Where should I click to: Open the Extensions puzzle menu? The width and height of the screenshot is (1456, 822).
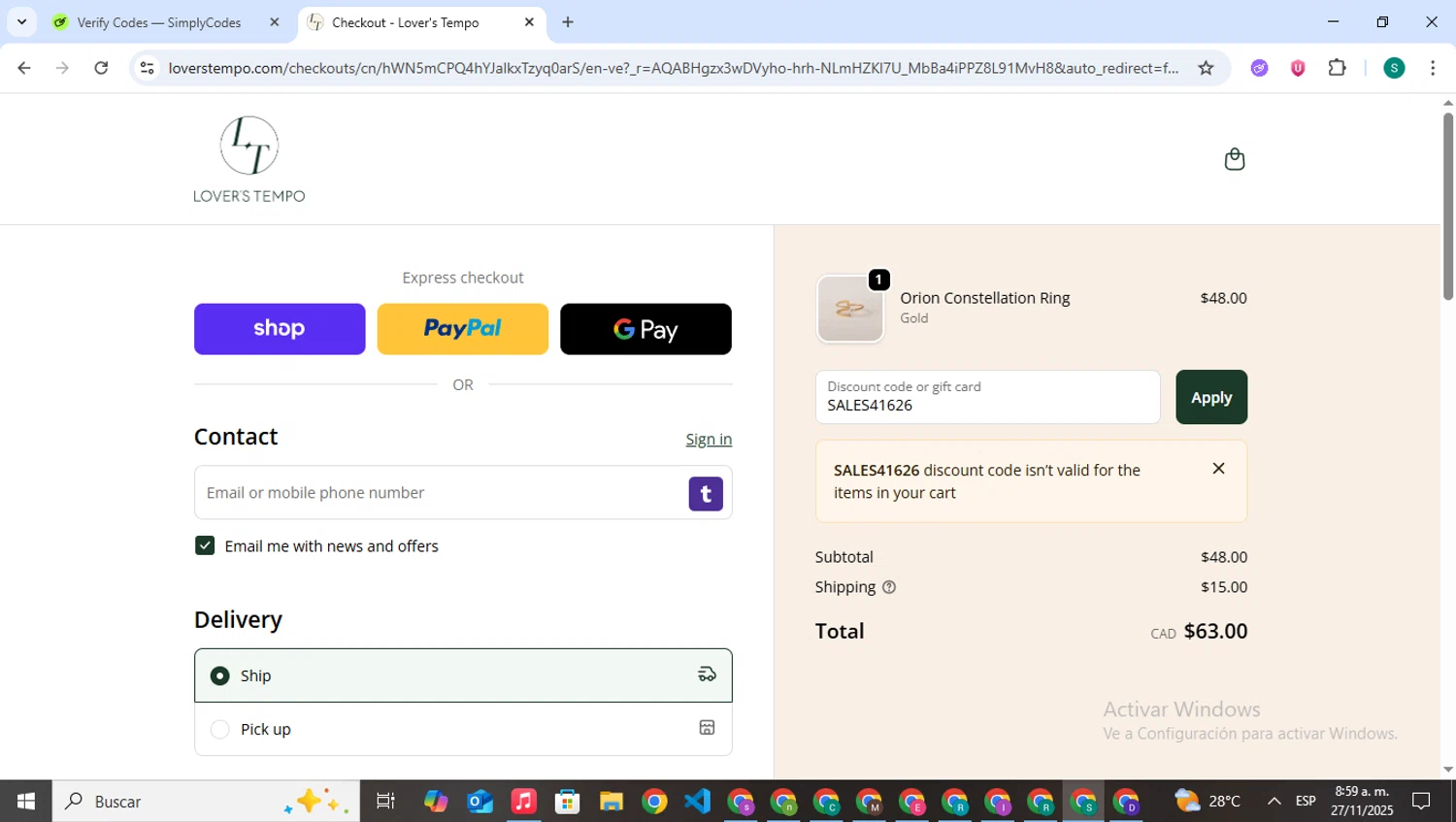click(x=1337, y=68)
